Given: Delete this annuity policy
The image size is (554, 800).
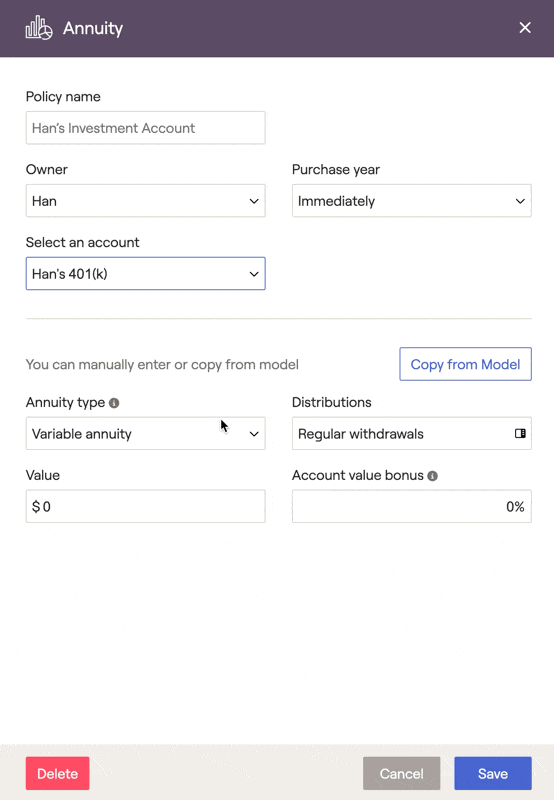Looking at the screenshot, I should [58, 773].
